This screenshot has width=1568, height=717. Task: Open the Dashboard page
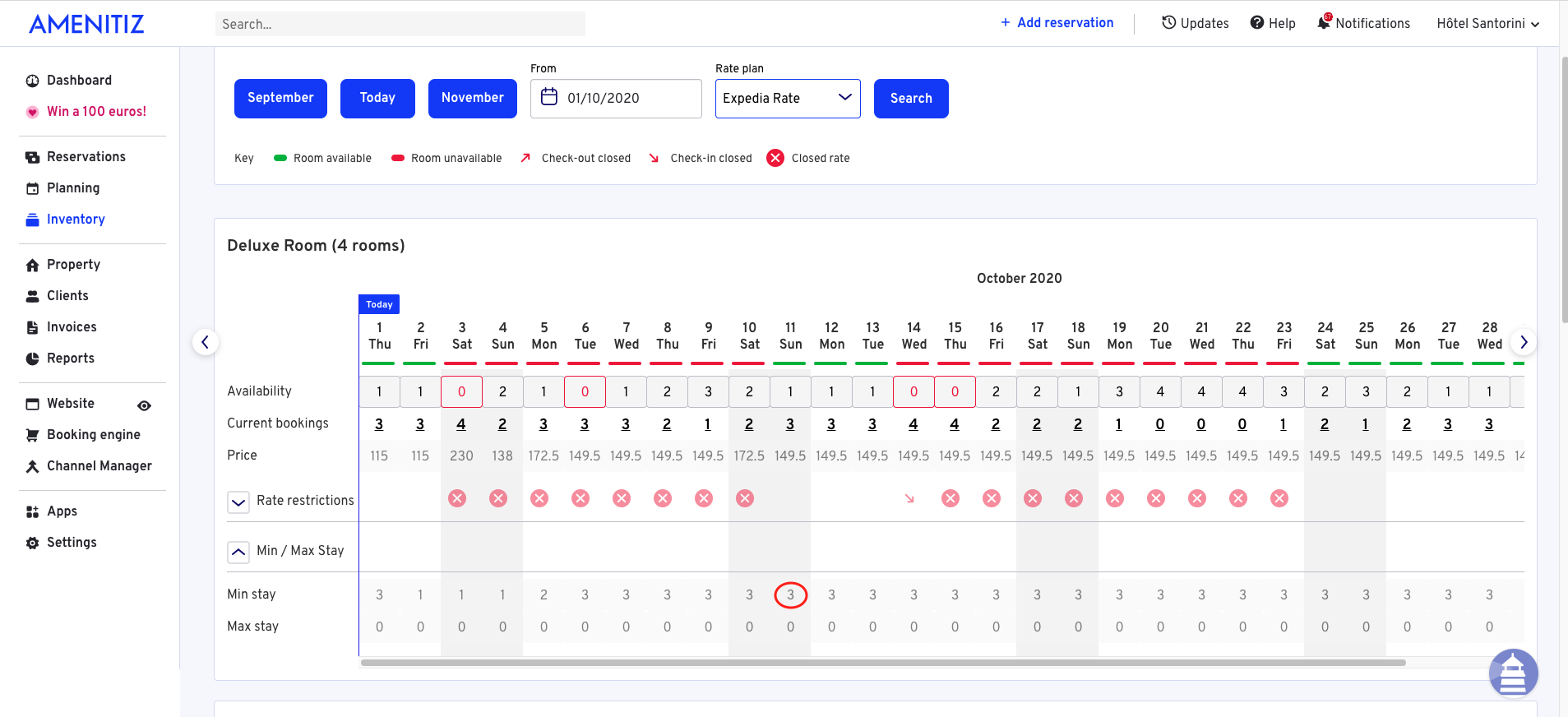coord(79,80)
